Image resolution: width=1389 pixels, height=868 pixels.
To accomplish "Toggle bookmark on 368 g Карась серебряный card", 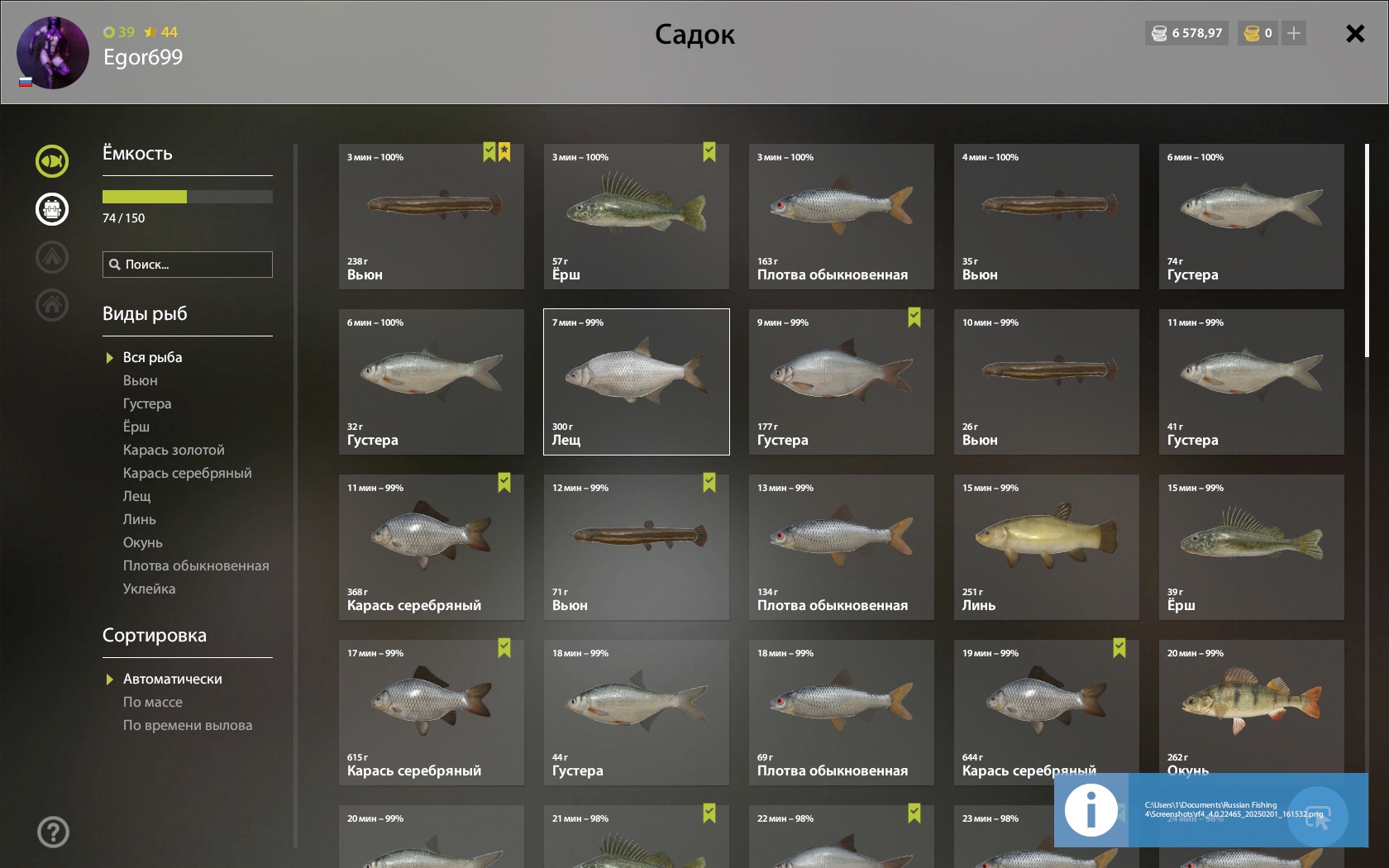I will (x=504, y=483).
